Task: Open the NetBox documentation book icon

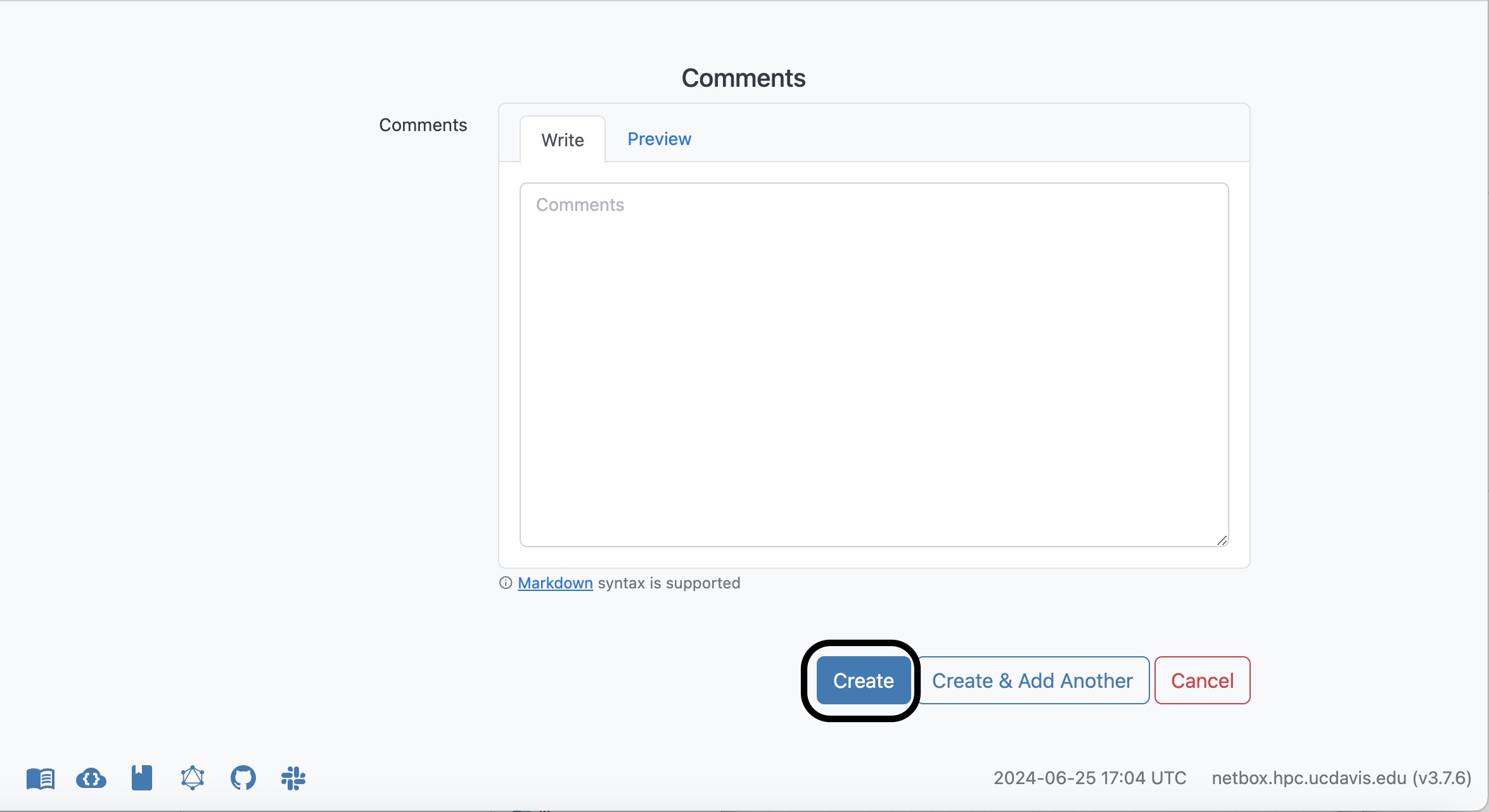Action: [41, 778]
